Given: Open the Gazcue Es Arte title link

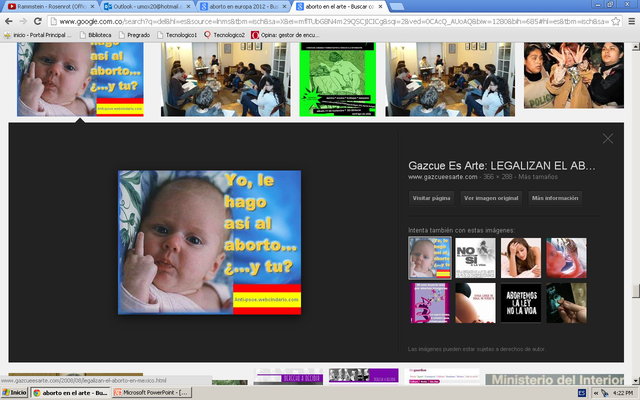Looking at the screenshot, I should 502,166.
